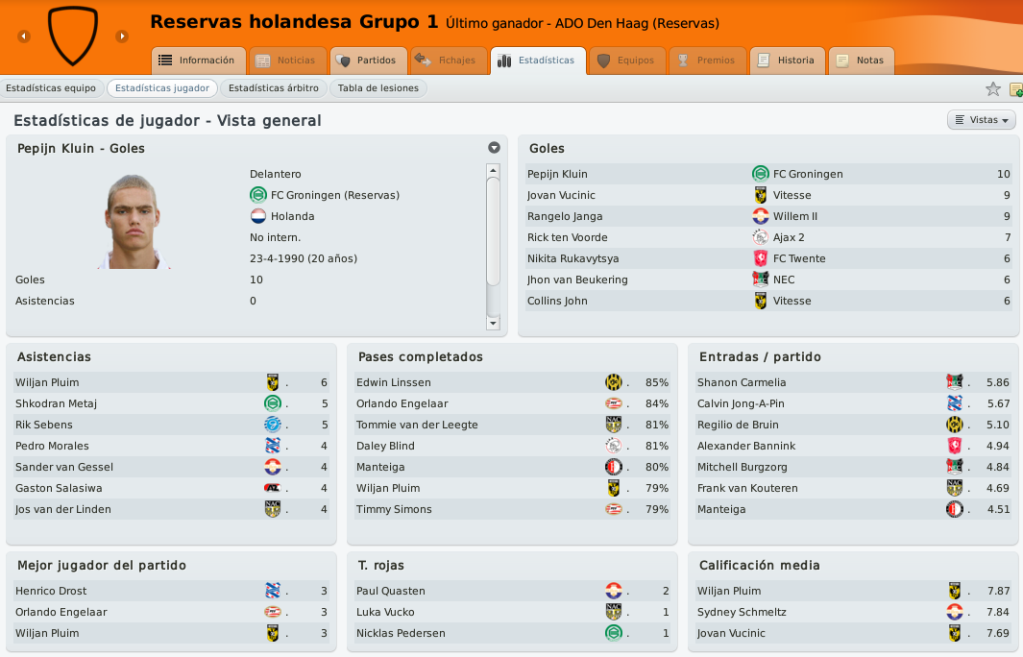Click Holanda flag icon in player panel

coord(258,216)
